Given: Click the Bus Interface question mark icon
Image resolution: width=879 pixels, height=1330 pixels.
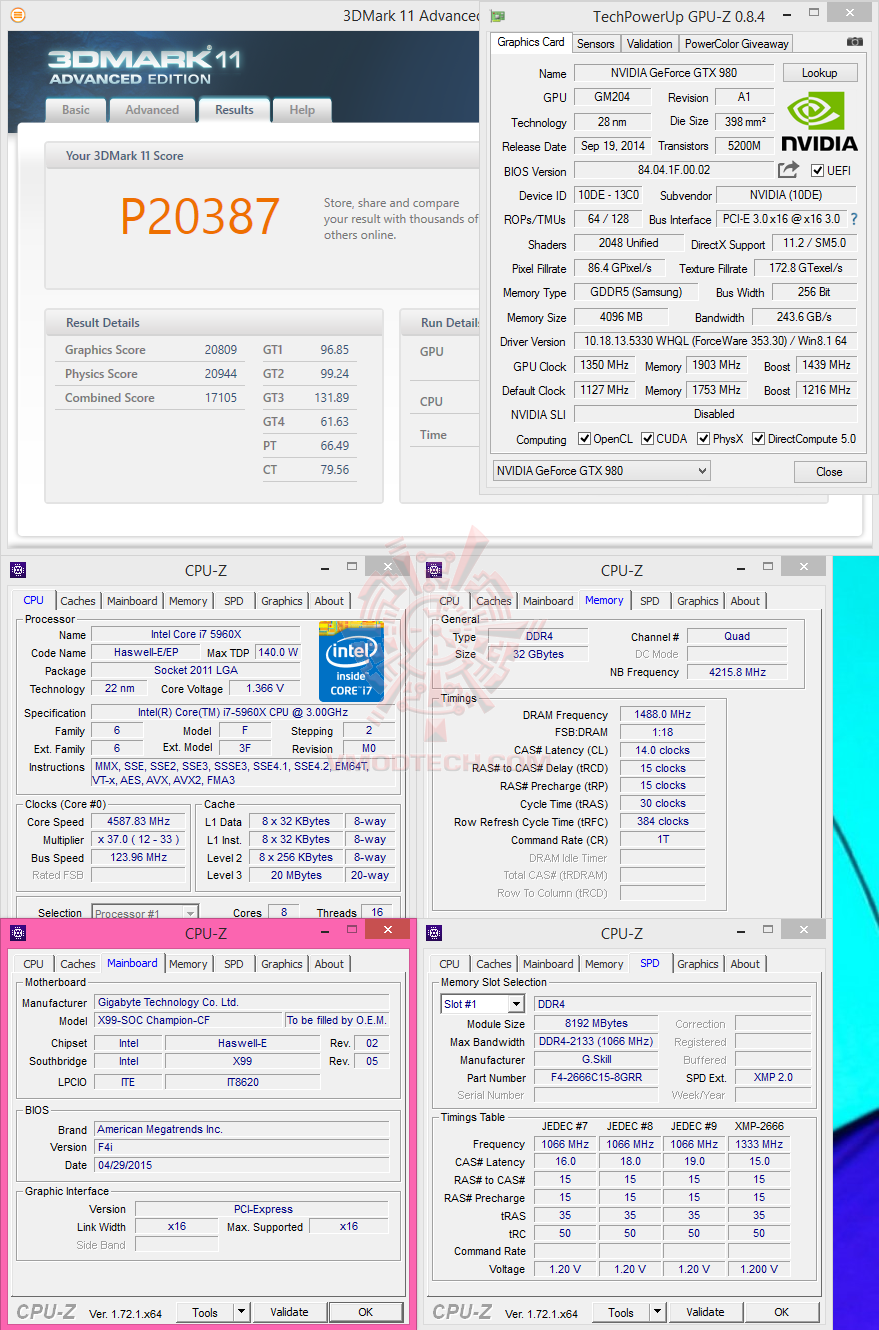Looking at the screenshot, I should click(x=854, y=219).
